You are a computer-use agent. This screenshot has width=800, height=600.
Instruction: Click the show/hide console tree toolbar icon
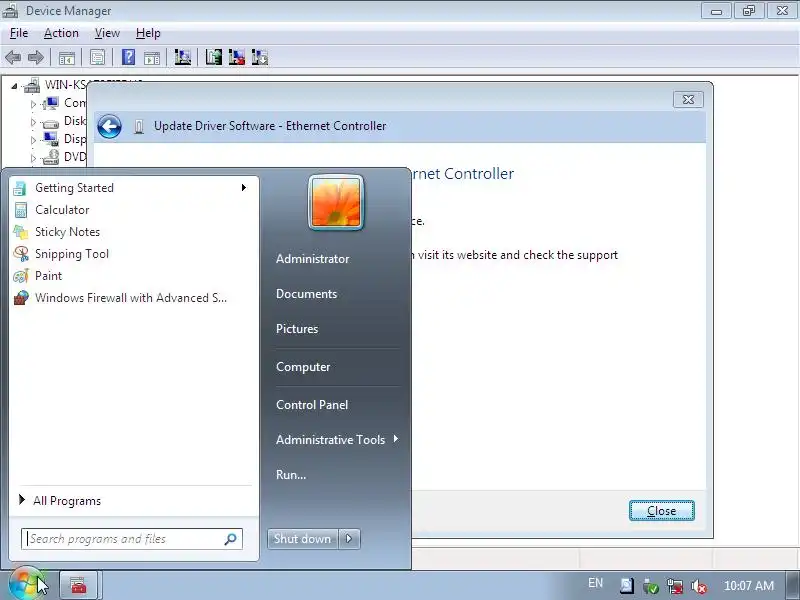(x=66, y=58)
